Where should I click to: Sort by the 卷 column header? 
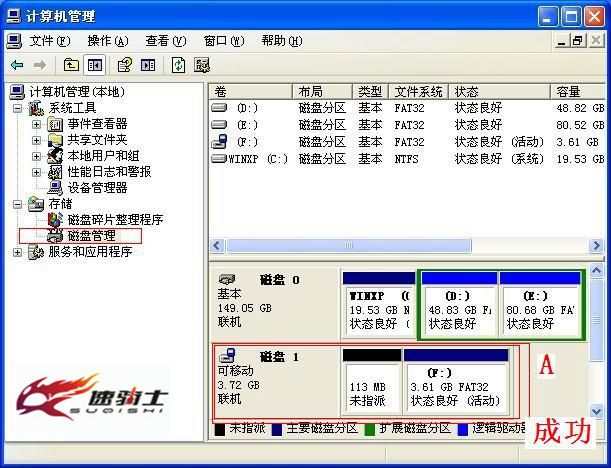pos(251,92)
